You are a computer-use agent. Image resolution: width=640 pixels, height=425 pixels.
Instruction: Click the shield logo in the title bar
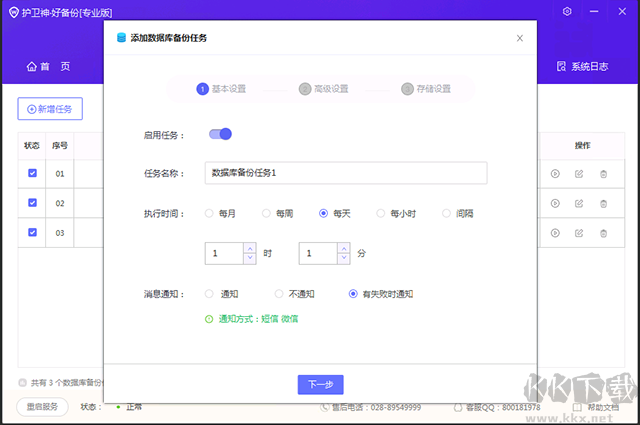[x=13, y=12]
